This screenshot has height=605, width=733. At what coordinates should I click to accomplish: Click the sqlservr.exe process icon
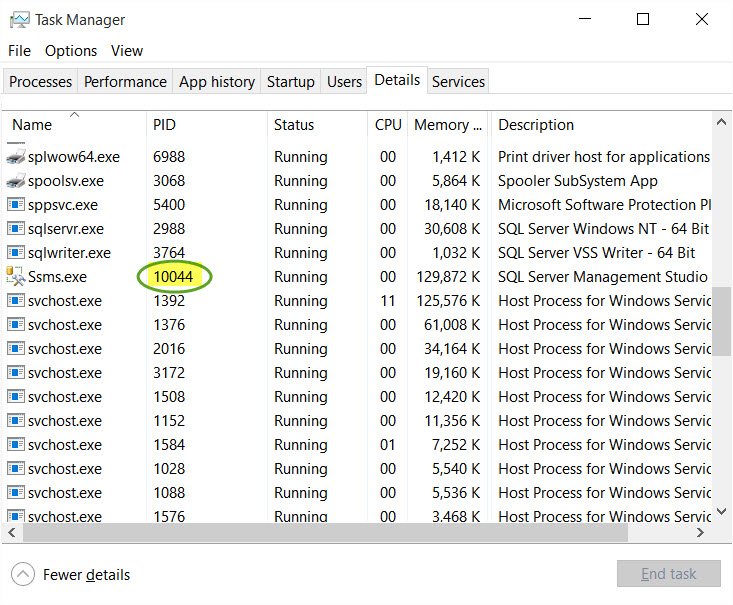[x=15, y=228]
